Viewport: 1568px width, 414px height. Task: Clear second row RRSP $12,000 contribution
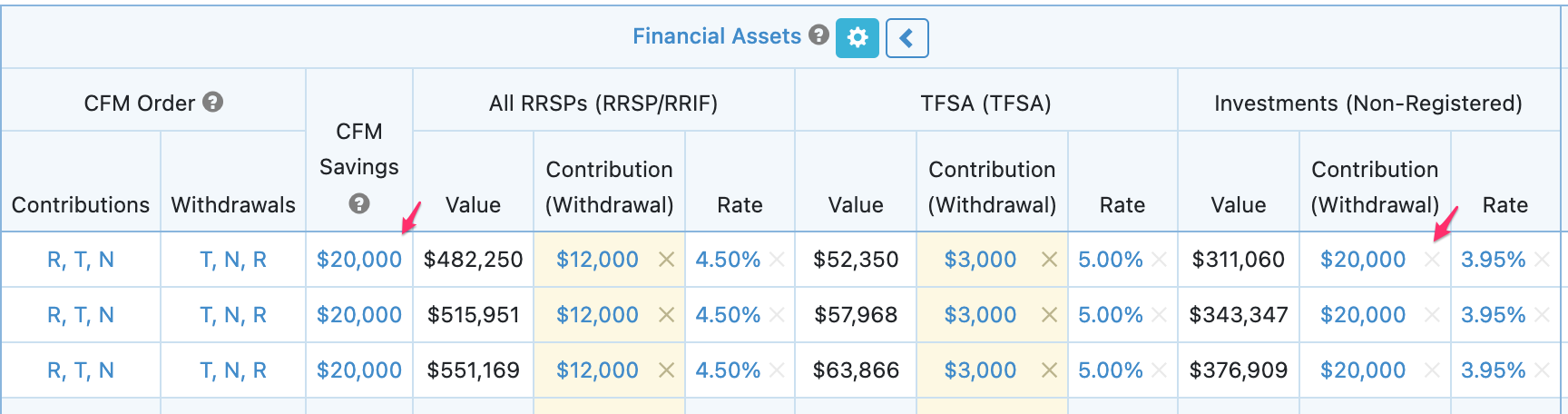tap(666, 315)
